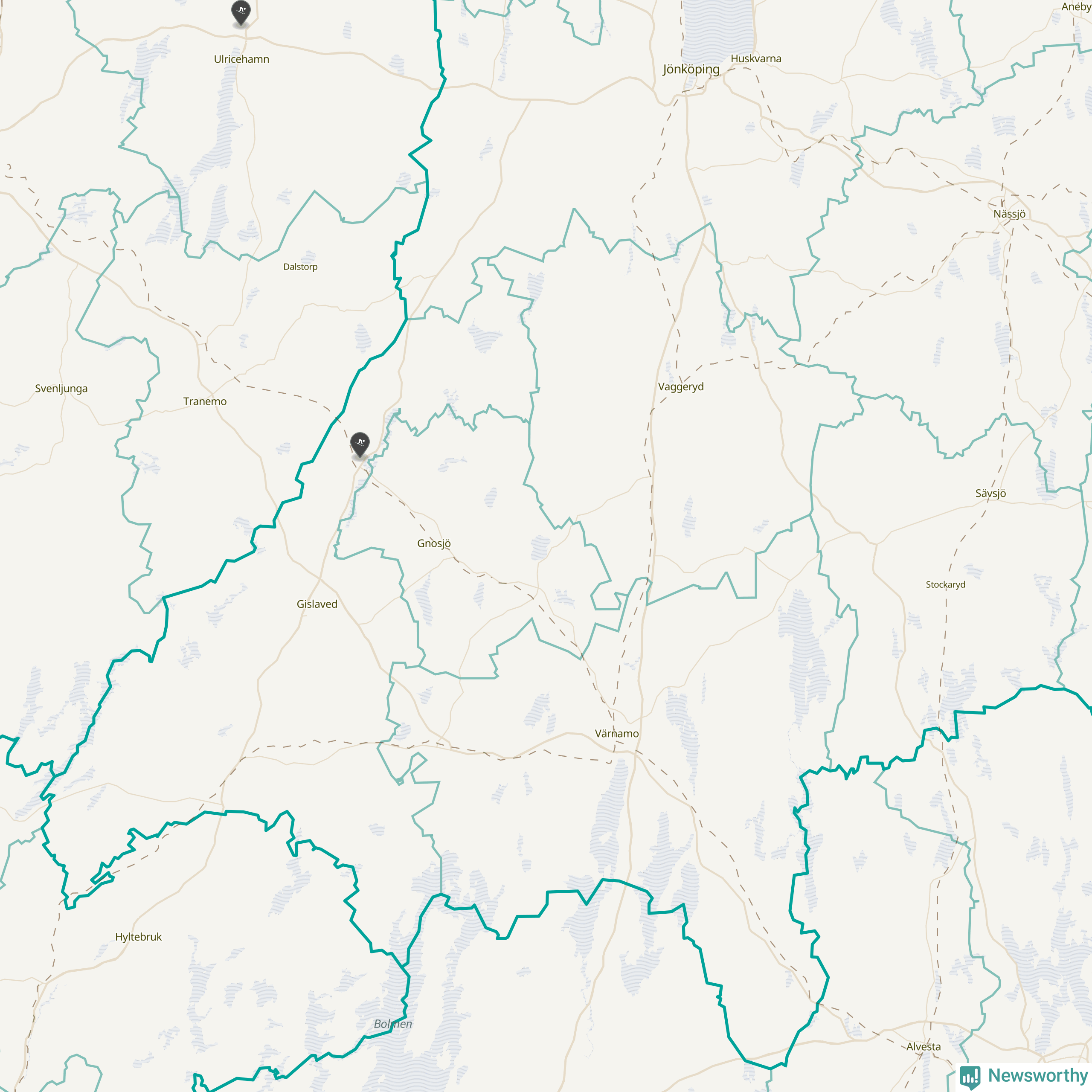Select the Dalstorp village label
Viewport: 1092px width, 1092px height.
(300, 267)
